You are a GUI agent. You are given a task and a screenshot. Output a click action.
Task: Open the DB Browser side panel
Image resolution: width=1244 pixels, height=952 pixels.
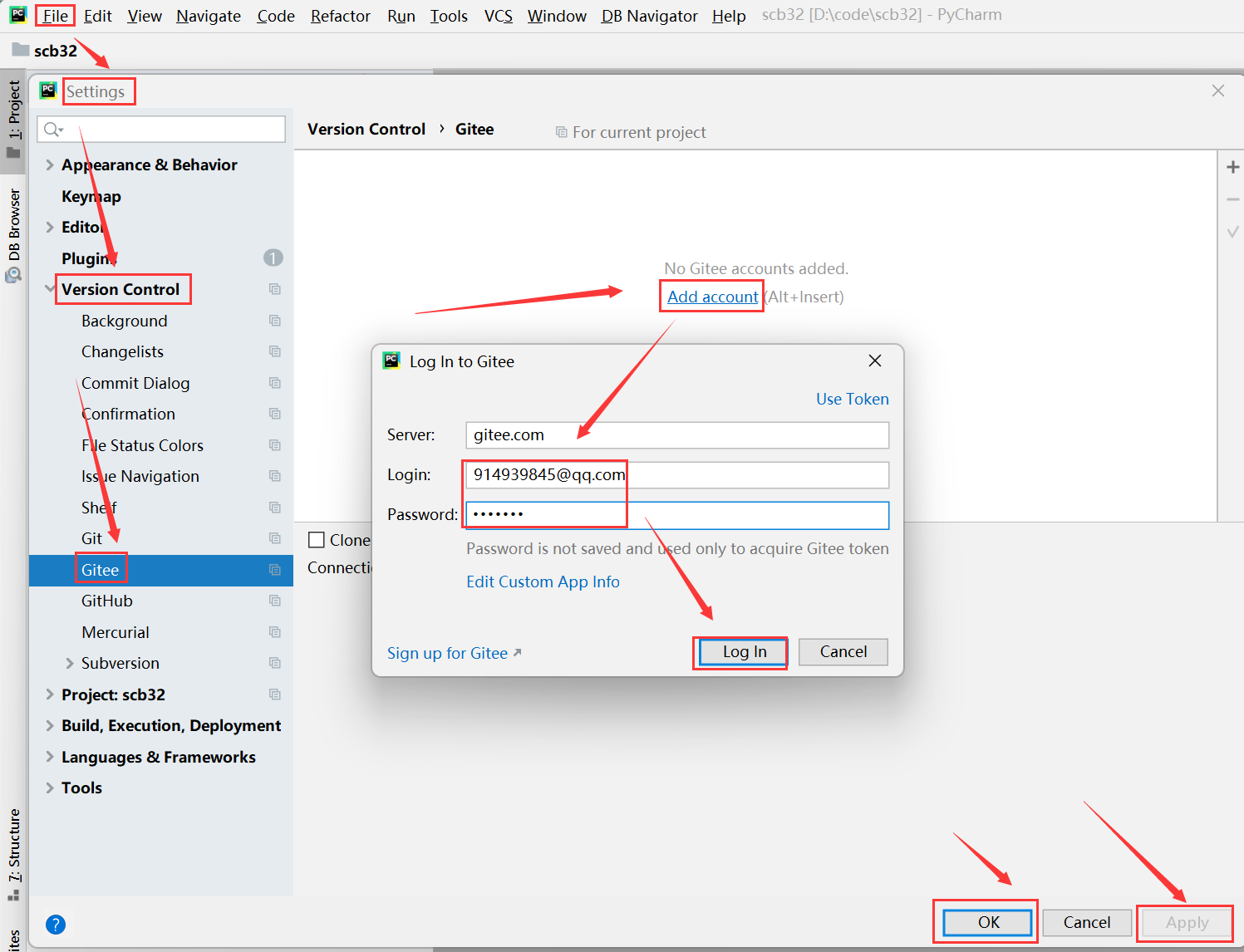14,233
